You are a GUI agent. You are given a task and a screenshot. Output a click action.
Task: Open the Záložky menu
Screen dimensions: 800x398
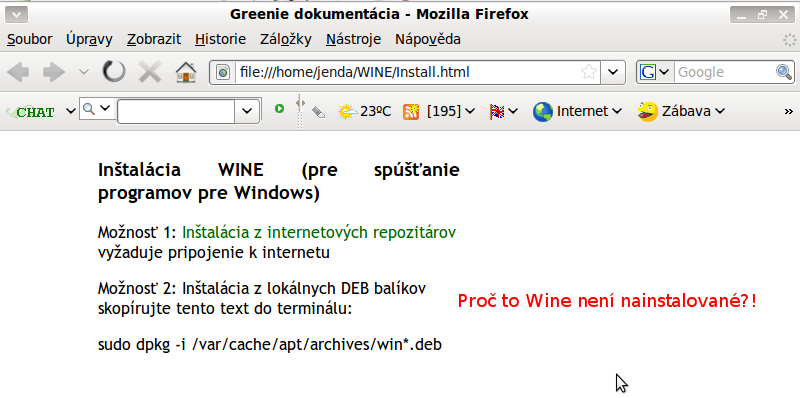tap(286, 39)
